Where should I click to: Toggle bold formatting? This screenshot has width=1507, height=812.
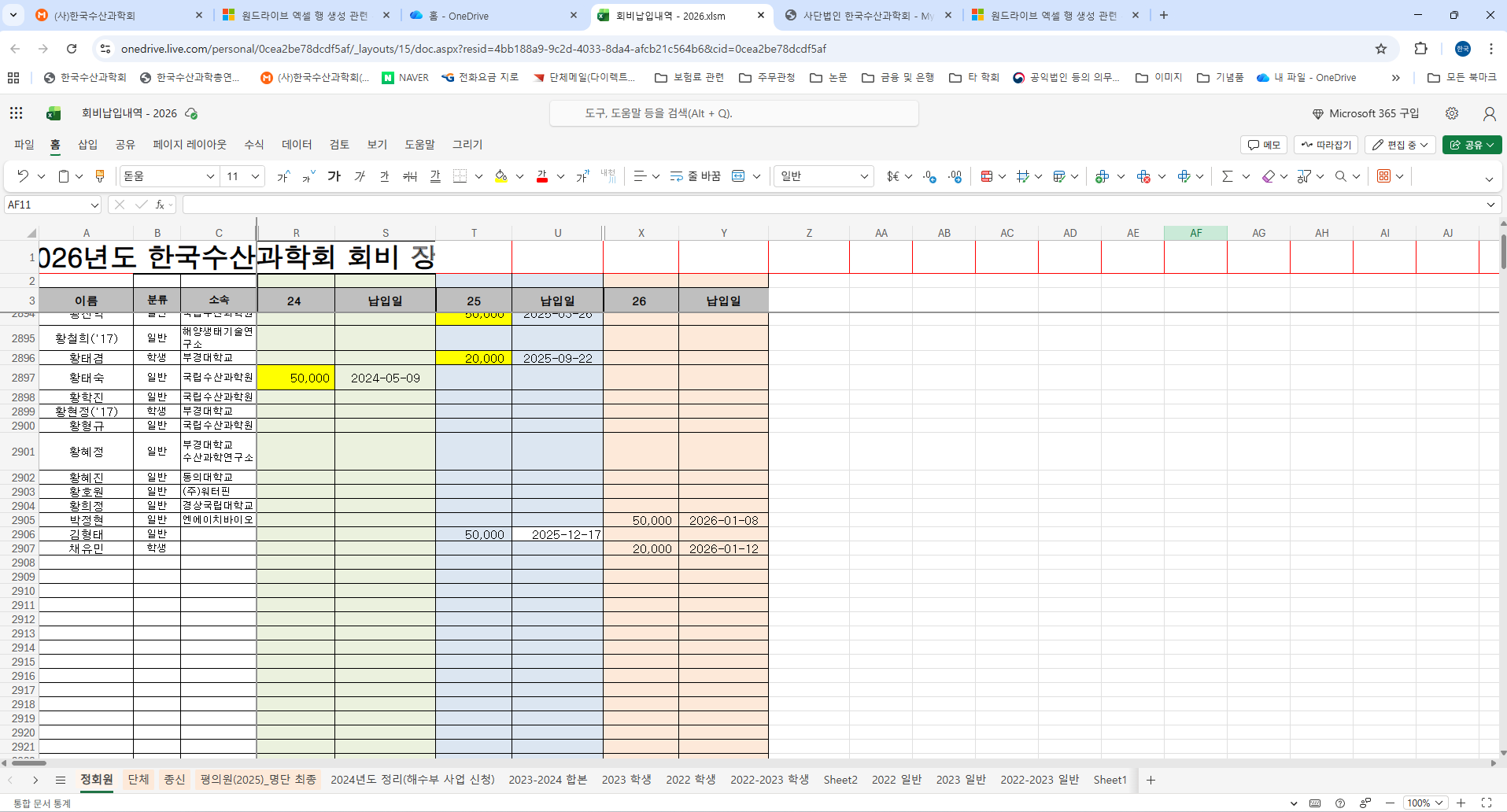tap(334, 176)
